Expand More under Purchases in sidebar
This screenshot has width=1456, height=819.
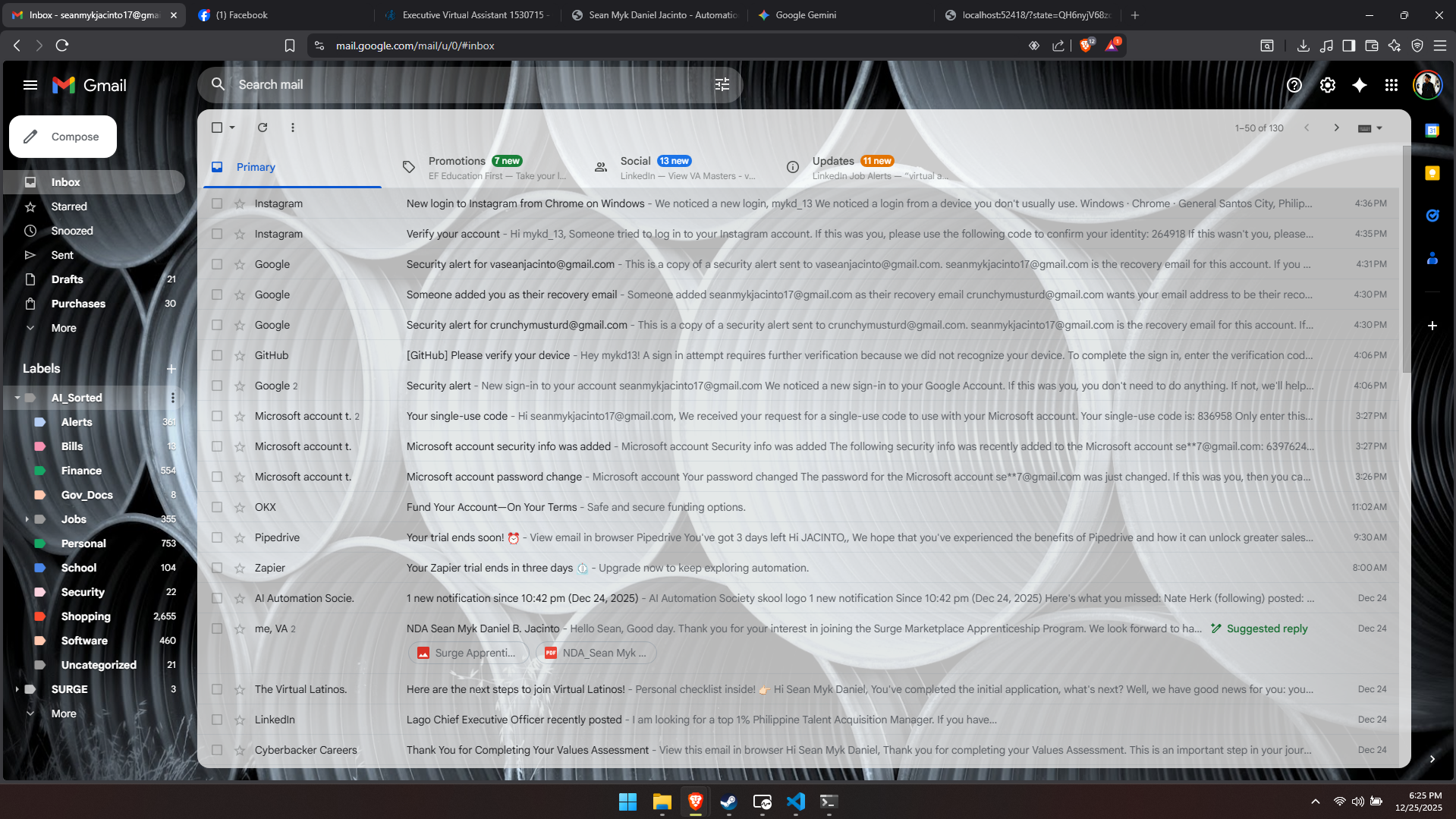point(64,328)
